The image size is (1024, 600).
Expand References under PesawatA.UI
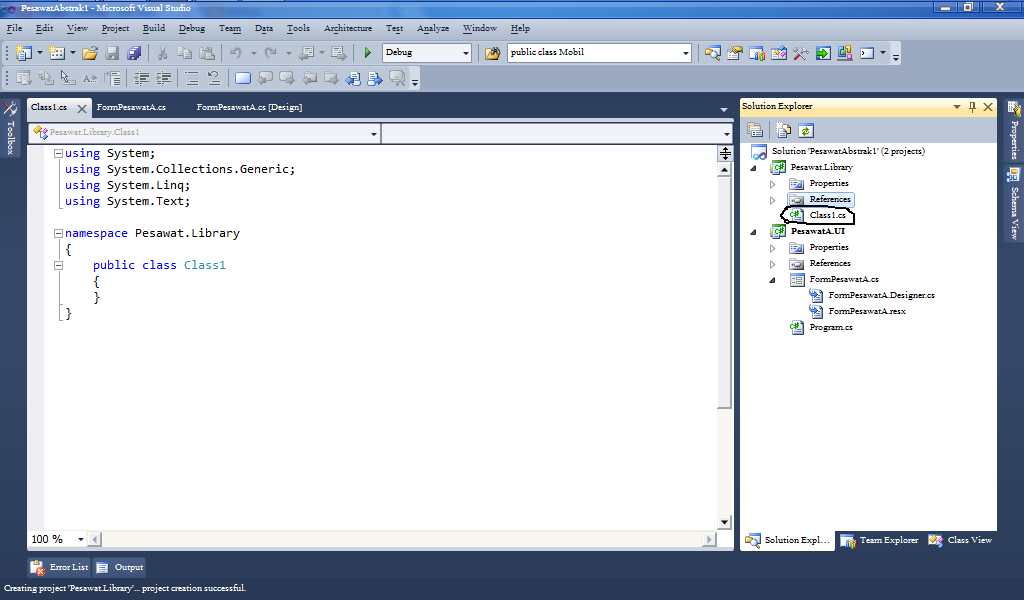click(x=773, y=264)
